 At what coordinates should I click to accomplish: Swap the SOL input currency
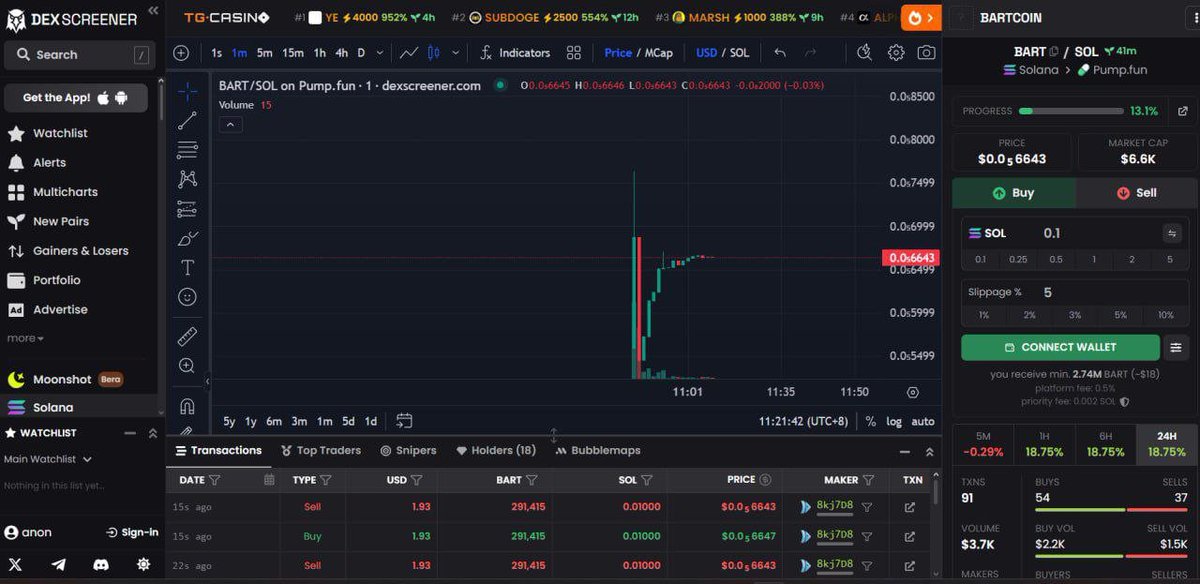1172,233
